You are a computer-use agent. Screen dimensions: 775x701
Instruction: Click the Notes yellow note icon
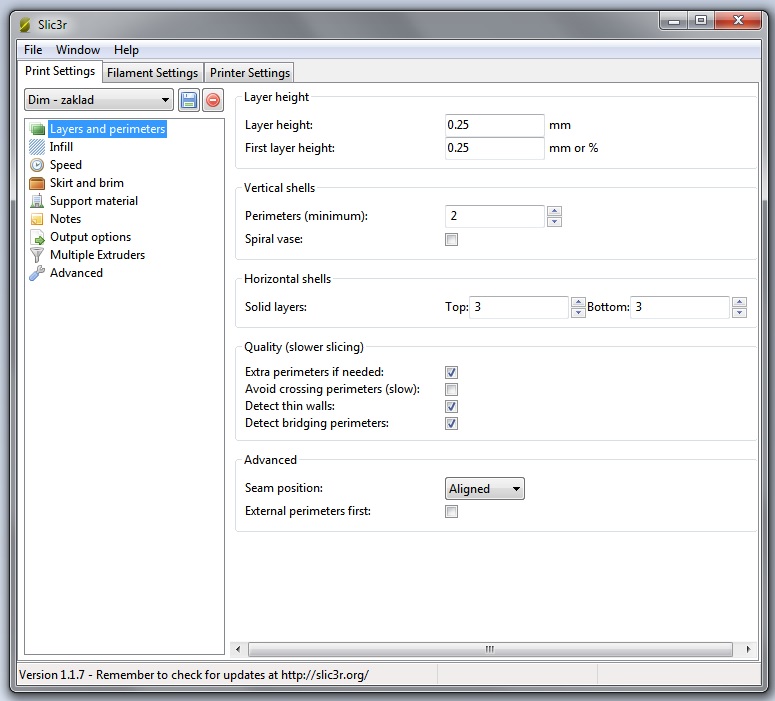coord(37,219)
